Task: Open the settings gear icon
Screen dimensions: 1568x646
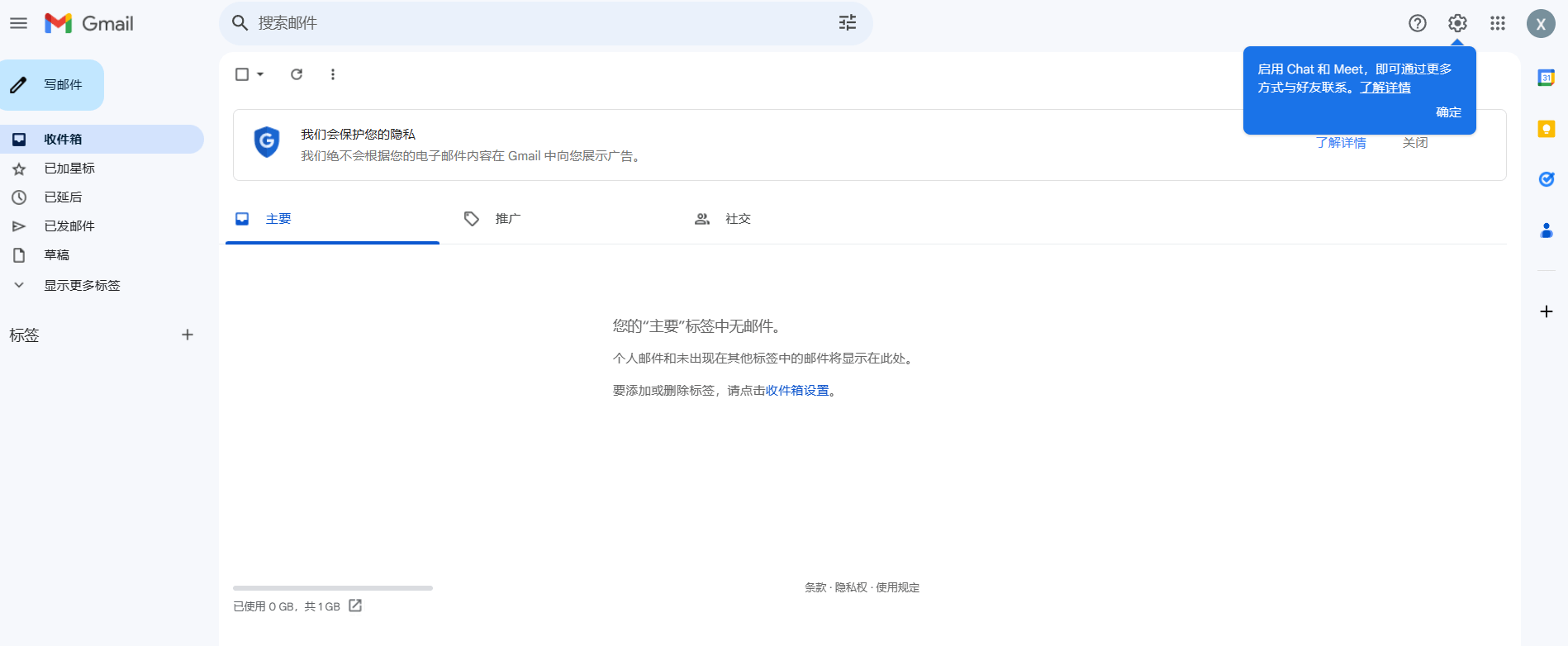Action: click(1457, 23)
